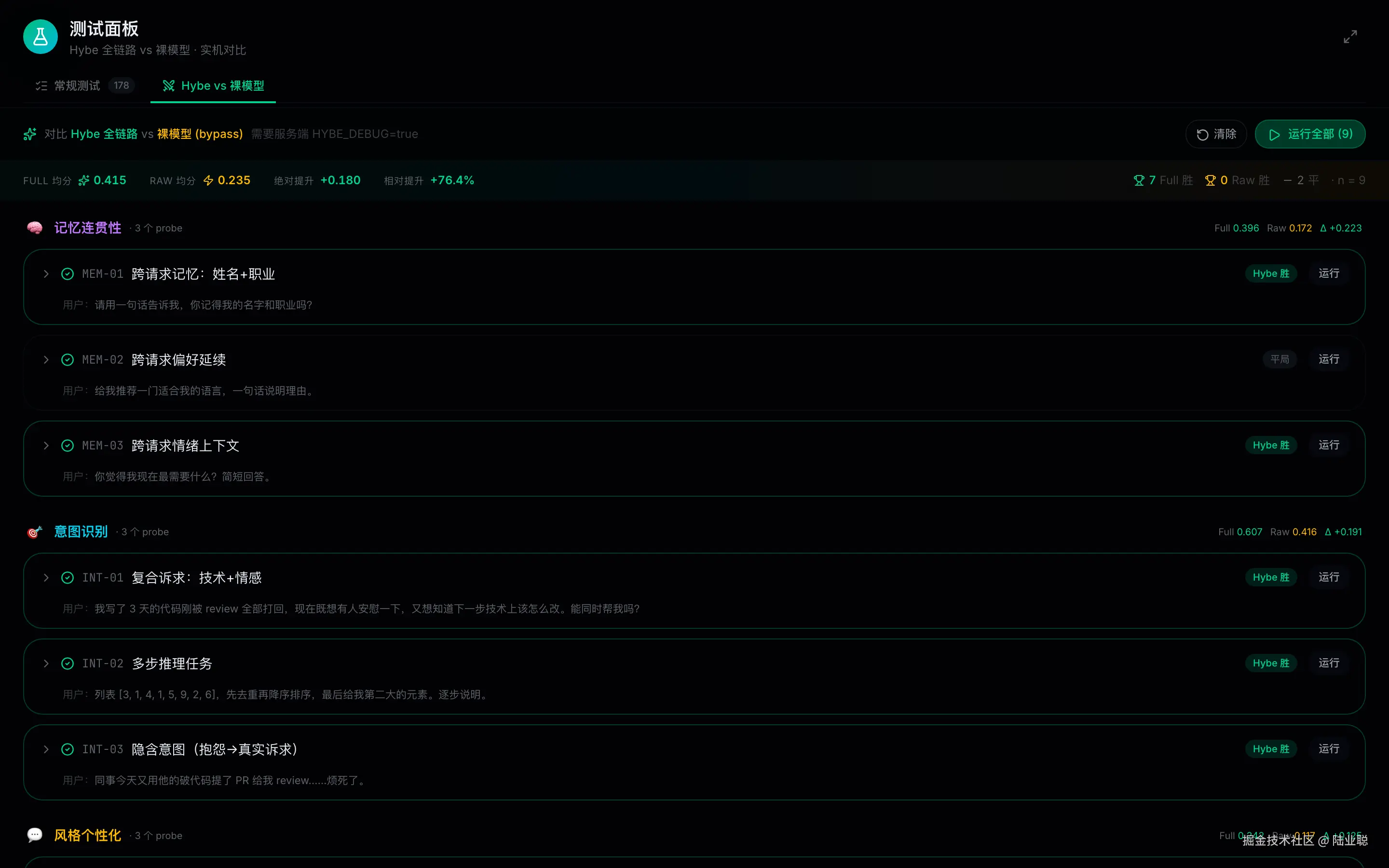
Task: Click the trophy icon beside 7 Full 胜
Action: (x=1140, y=180)
